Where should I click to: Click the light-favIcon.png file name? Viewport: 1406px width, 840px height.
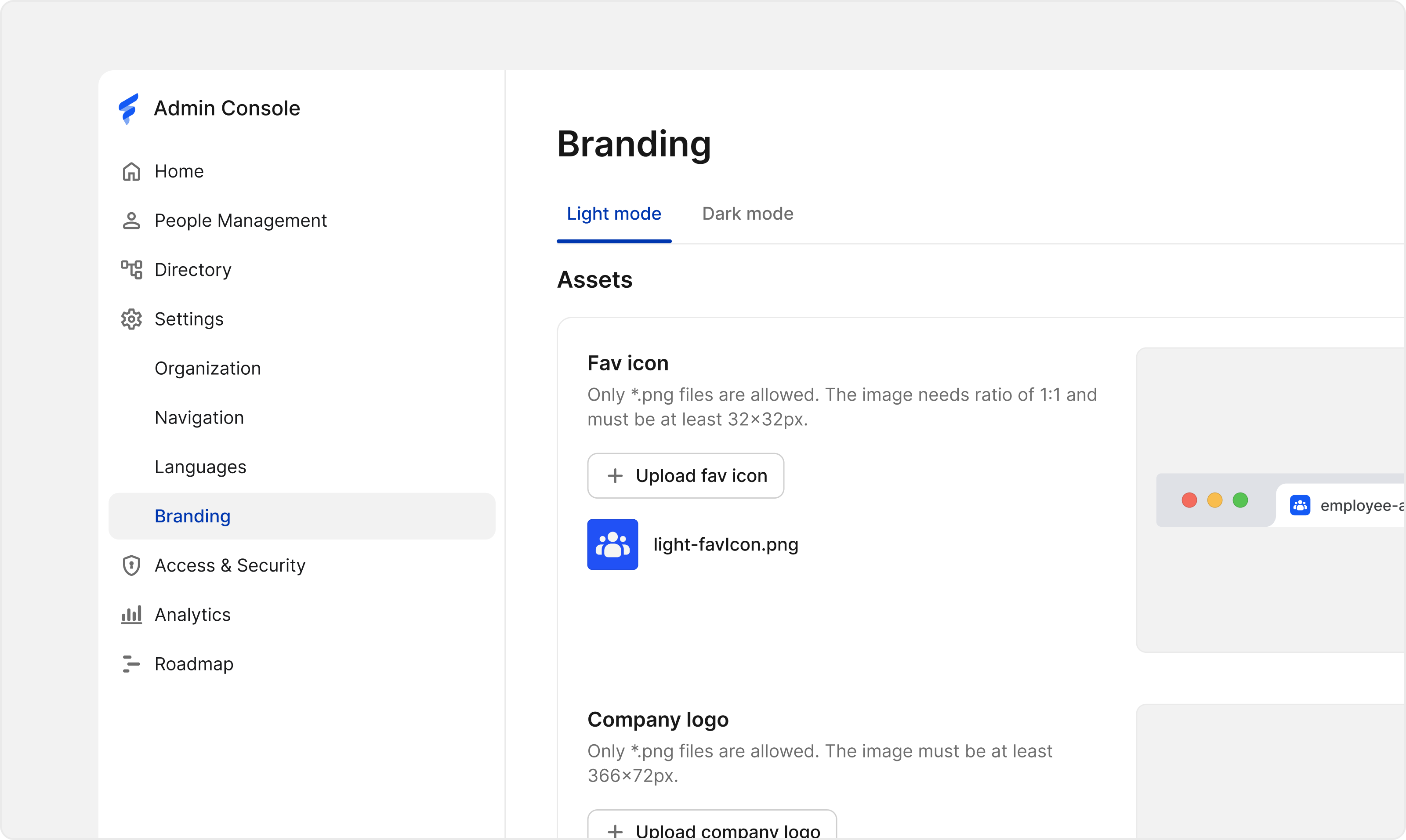pyautogui.click(x=726, y=544)
